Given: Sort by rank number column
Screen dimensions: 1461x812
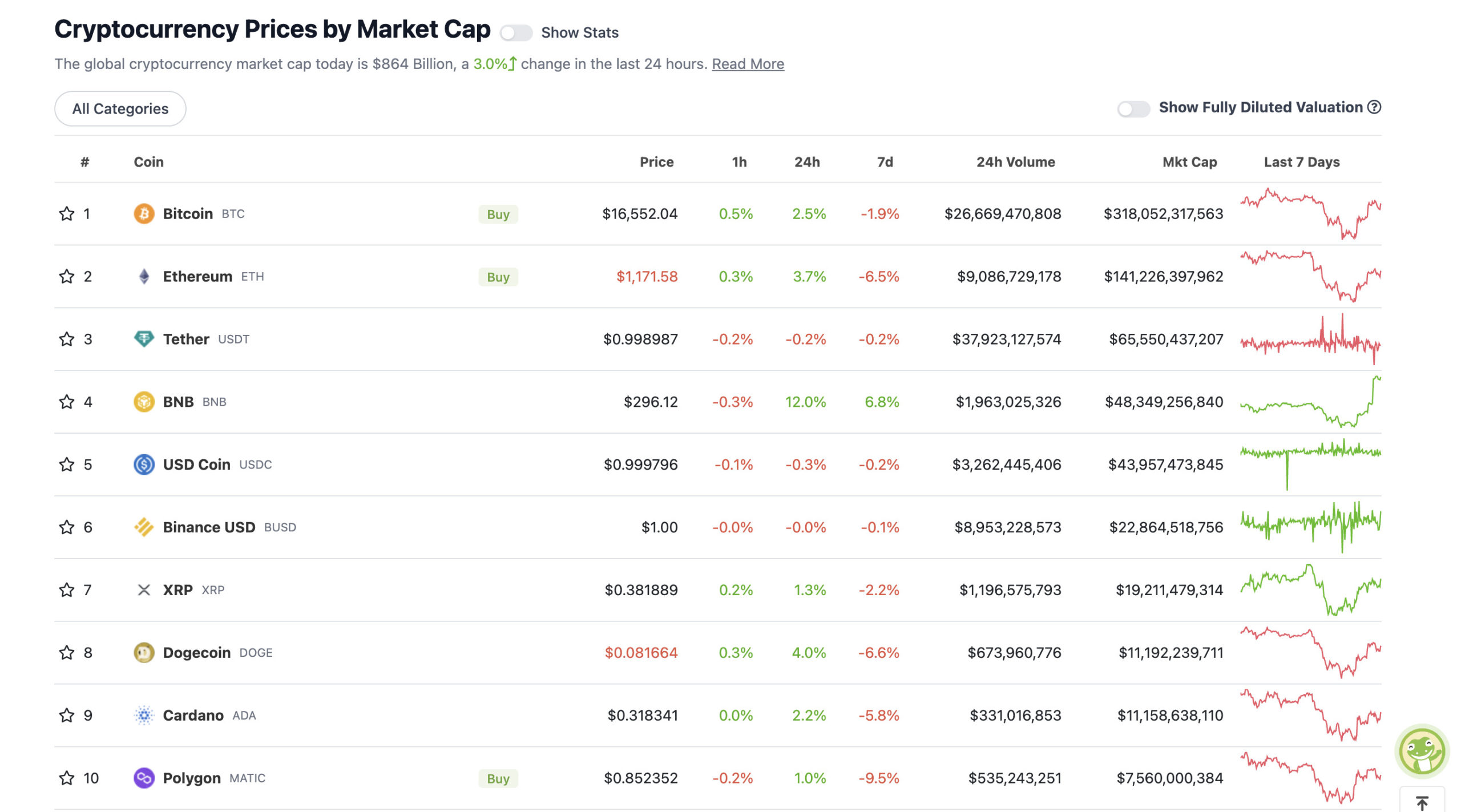Looking at the screenshot, I should 84,162.
